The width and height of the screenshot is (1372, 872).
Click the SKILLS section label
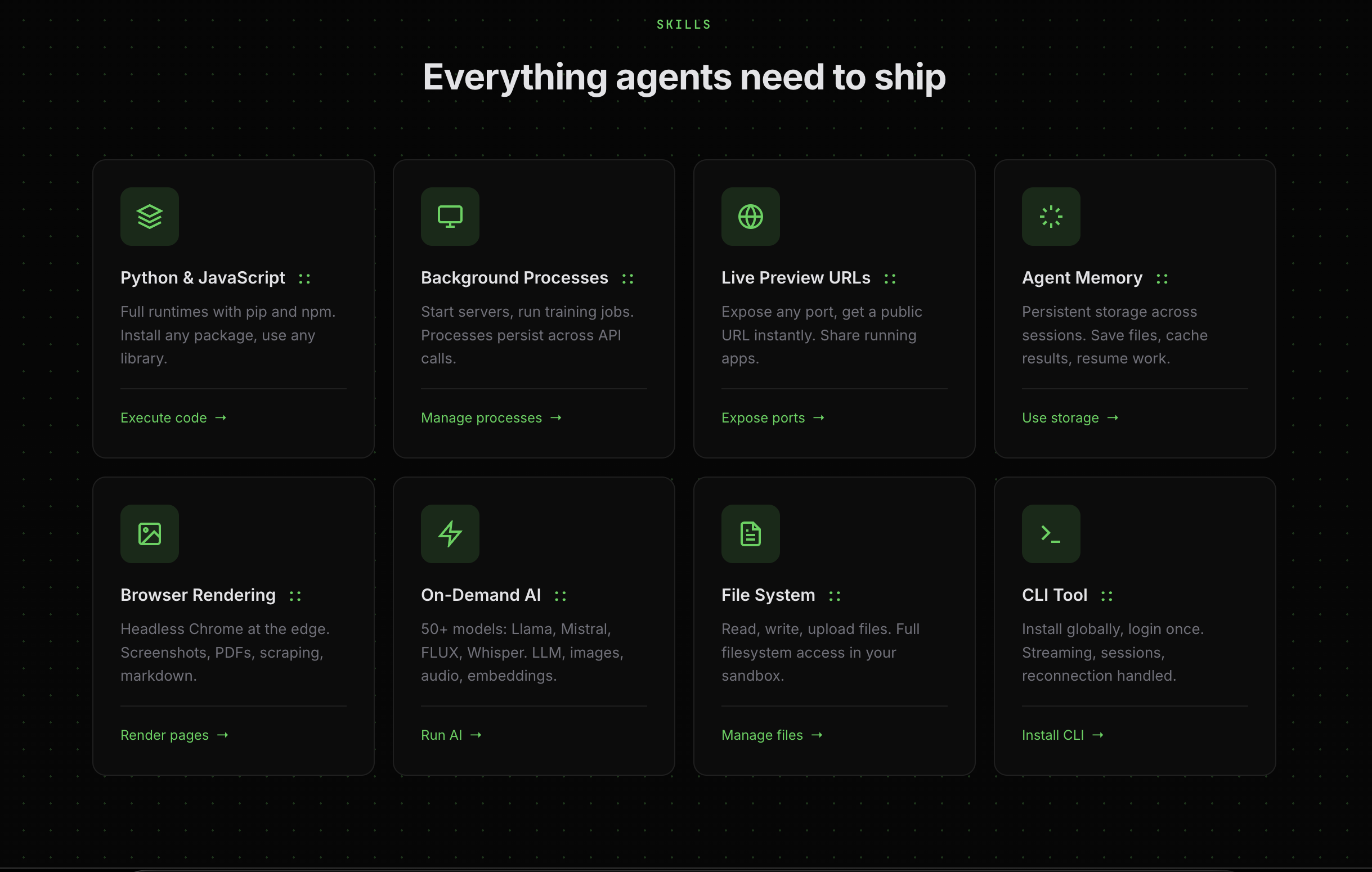[x=683, y=25]
